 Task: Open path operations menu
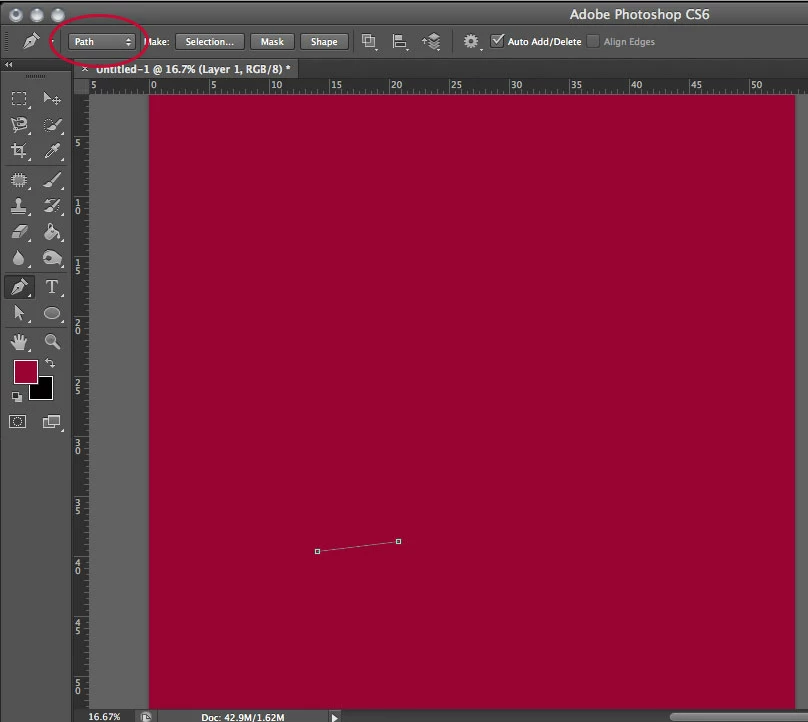point(369,41)
